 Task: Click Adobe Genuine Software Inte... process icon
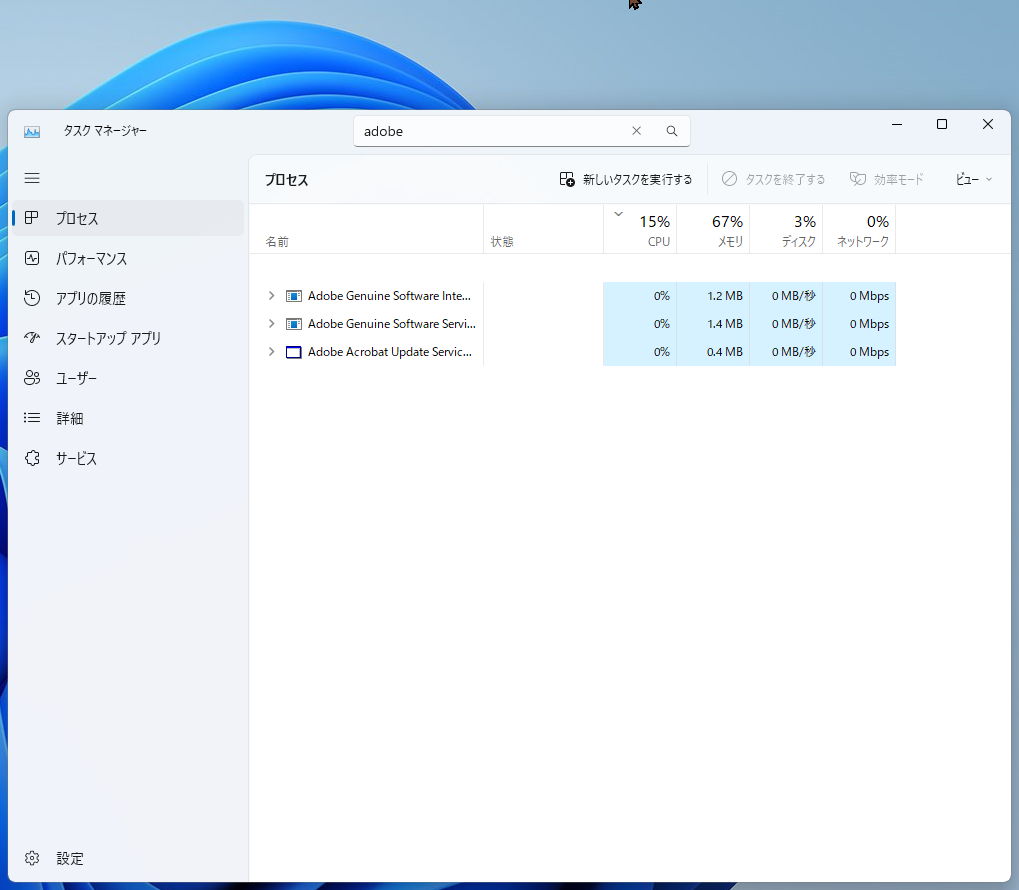(294, 296)
